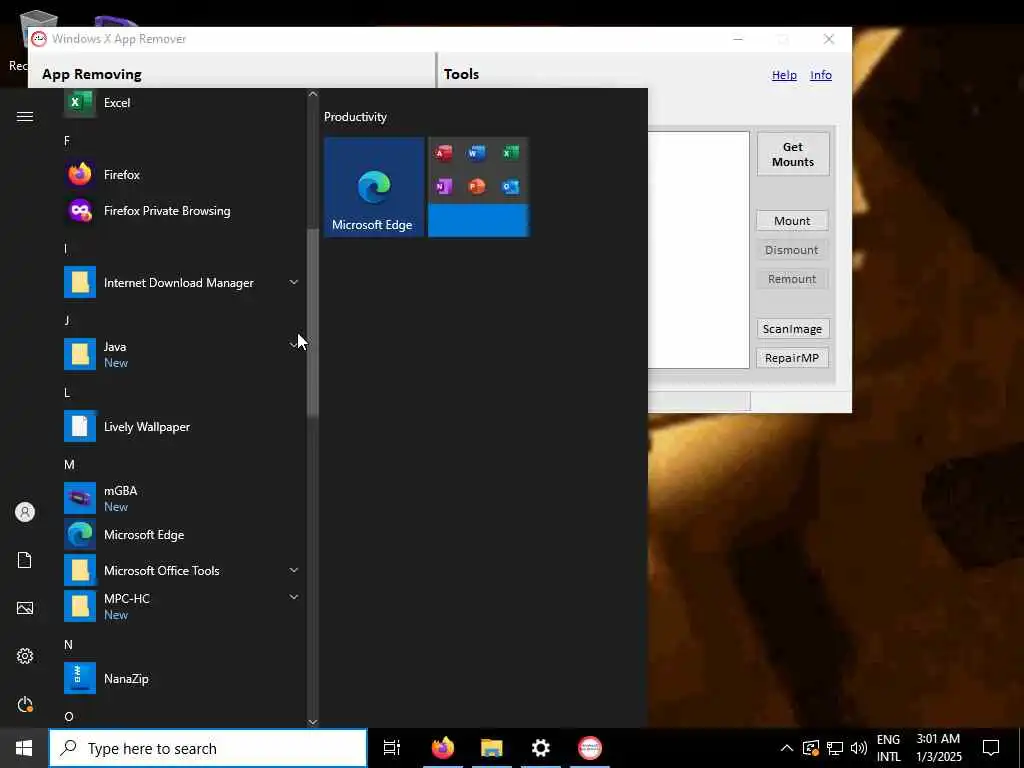Open File Explorer from the taskbar
The width and height of the screenshot is (1024, 768).
click(492, 748)
